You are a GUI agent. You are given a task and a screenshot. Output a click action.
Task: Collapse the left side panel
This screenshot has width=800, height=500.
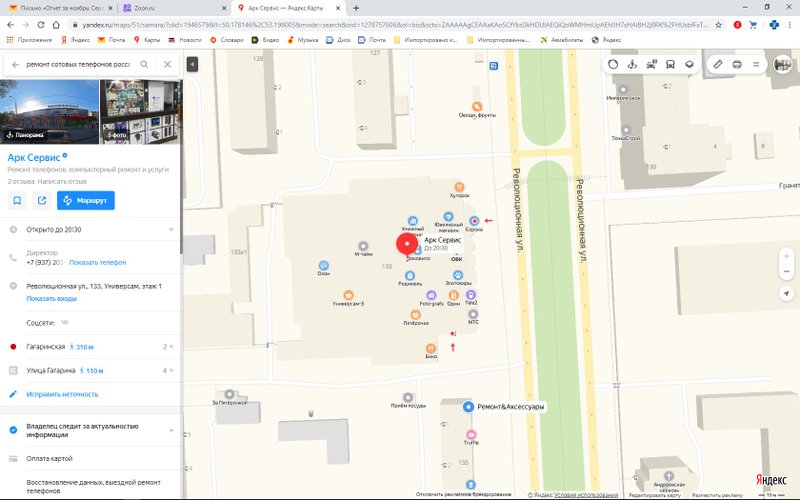[x=192, y=64]
